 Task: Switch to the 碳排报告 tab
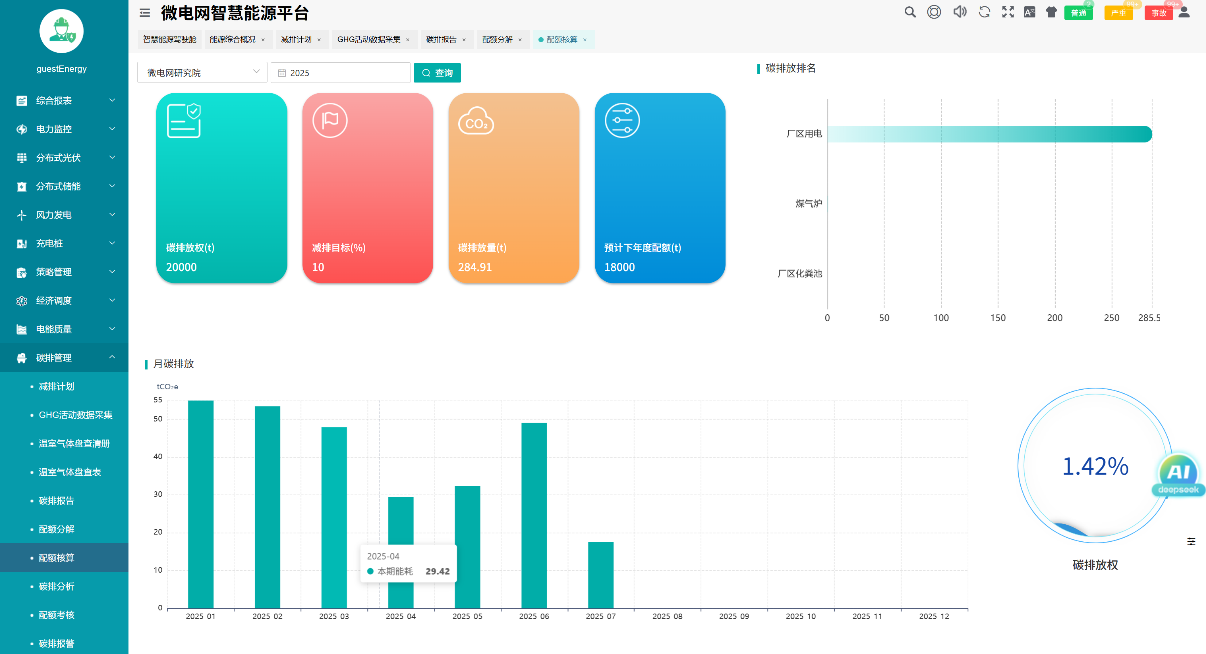(441, 40)
